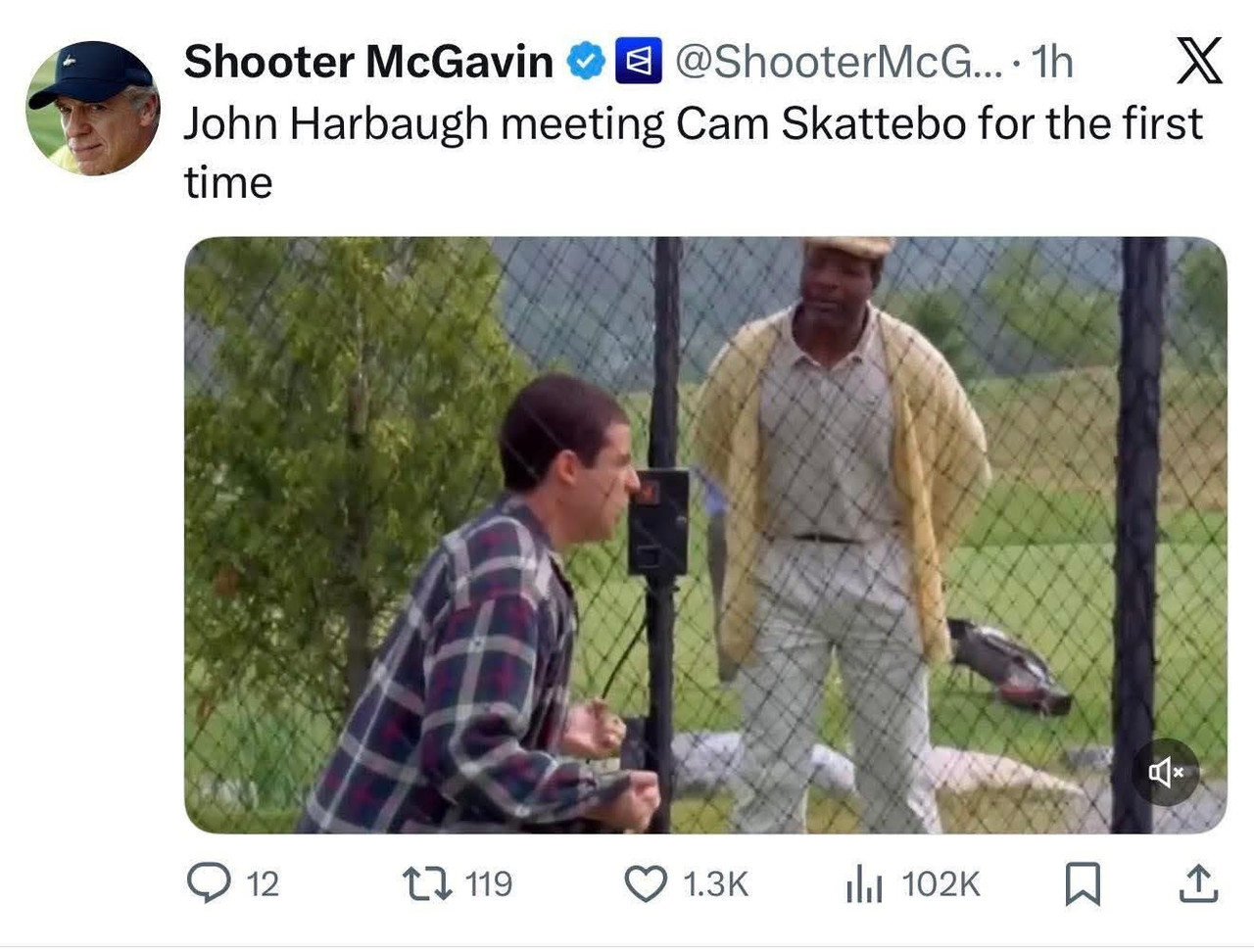Click the blue verified checkmark badge
Image resolution: width=1254 pixels, height=952 pixels.
[588, 62]
